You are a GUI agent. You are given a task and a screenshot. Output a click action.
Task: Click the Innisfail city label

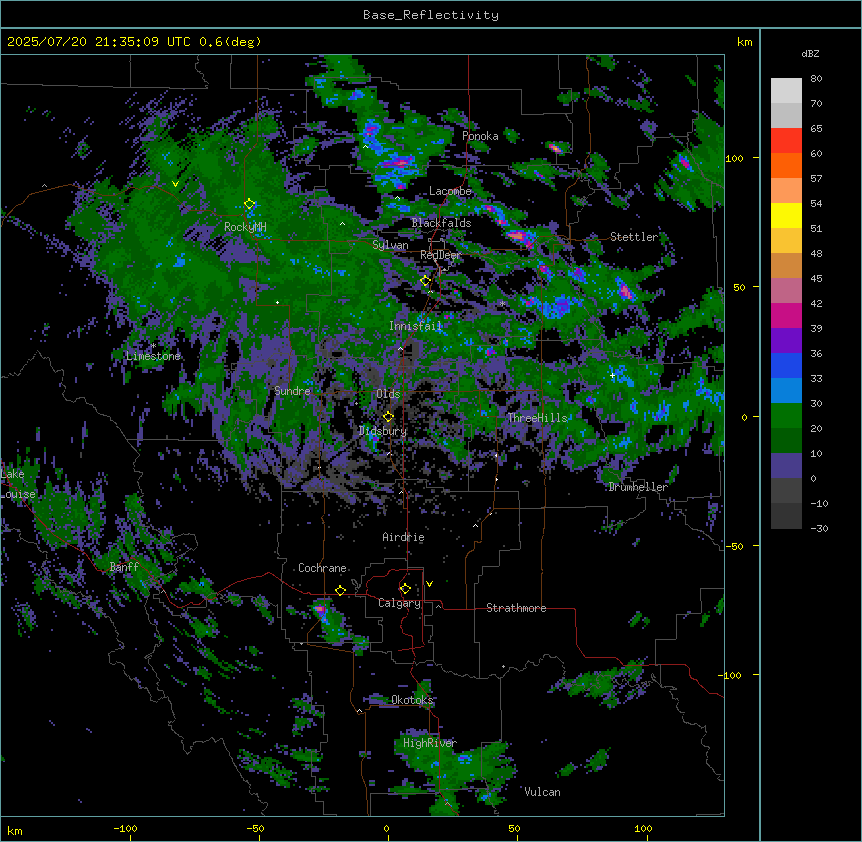click(x=416, y=326)
